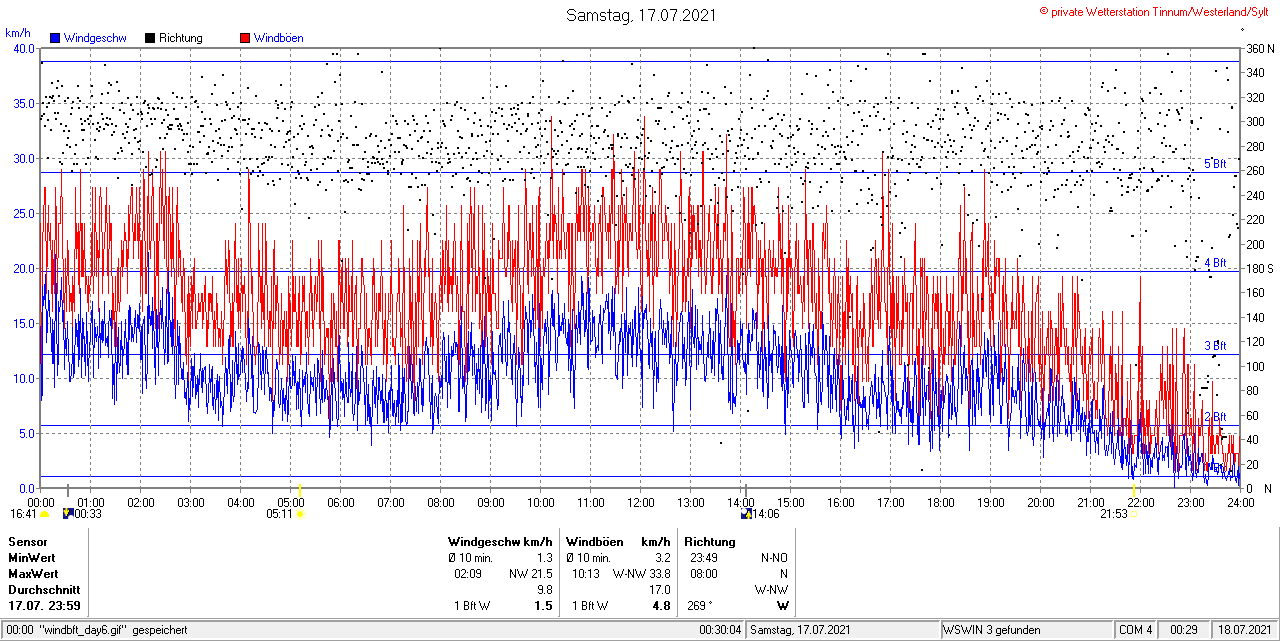
Task: Click the 17.0 average gust value
Action: [x=660, y=590]
